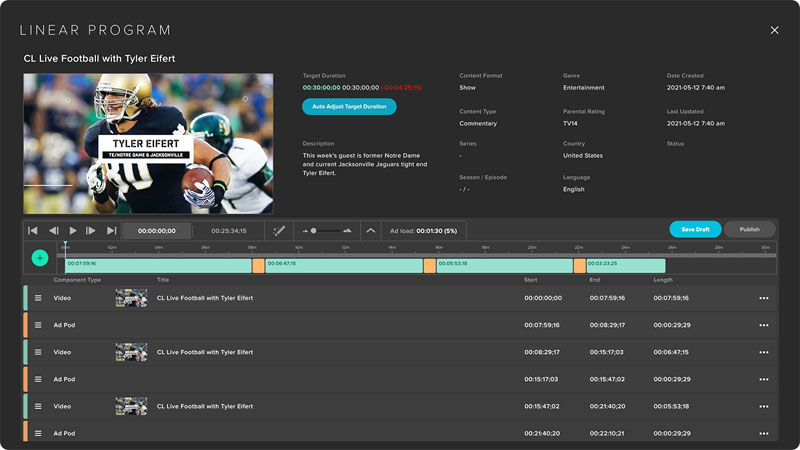The width and height of the screenshot is (800, 450).
Task: Open more options for the 00:07:59;16 Ad Pod
Action: pyautogui.click(x=764, y=325)
